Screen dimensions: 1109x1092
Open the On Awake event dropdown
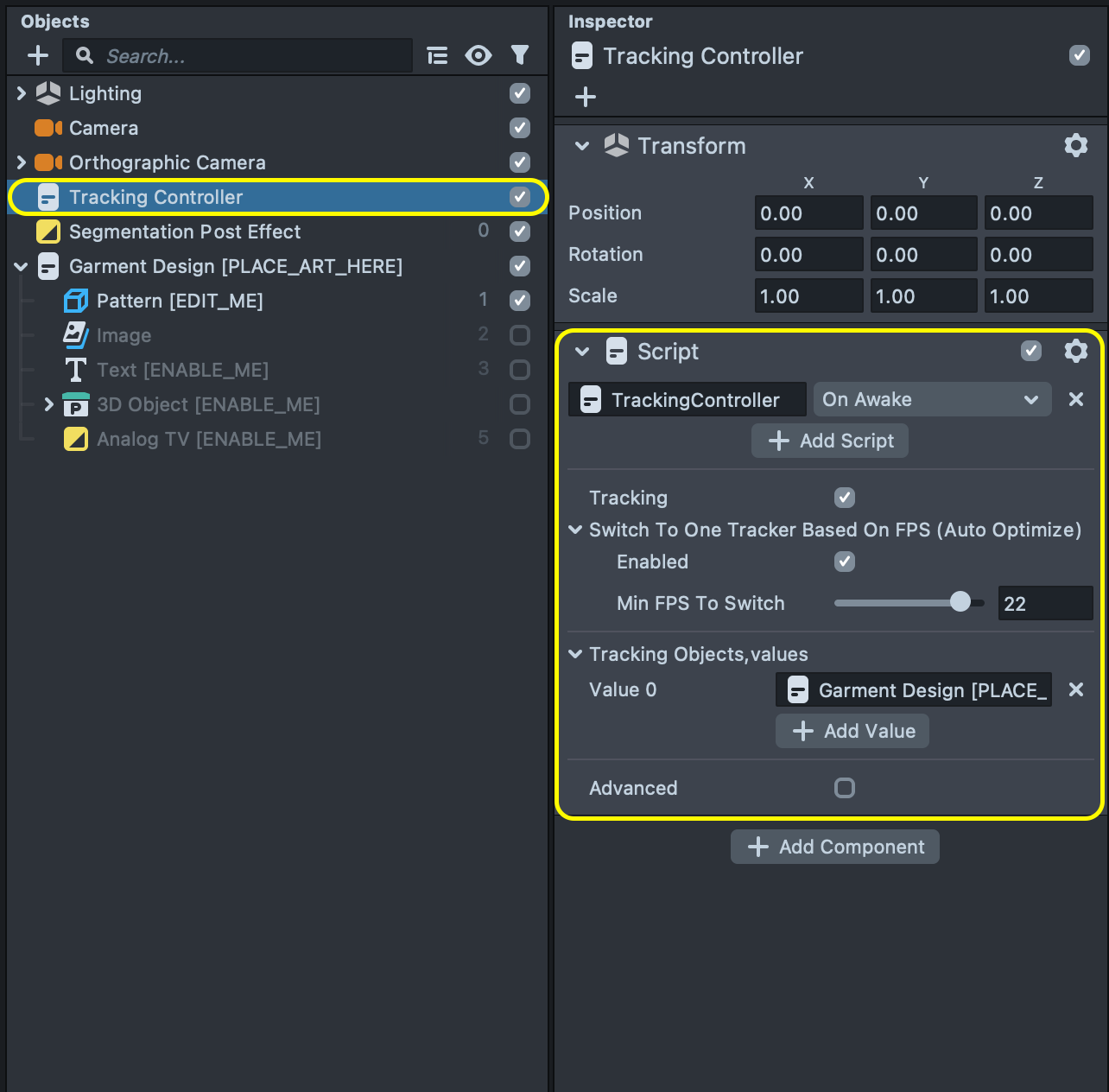point(931,399)
